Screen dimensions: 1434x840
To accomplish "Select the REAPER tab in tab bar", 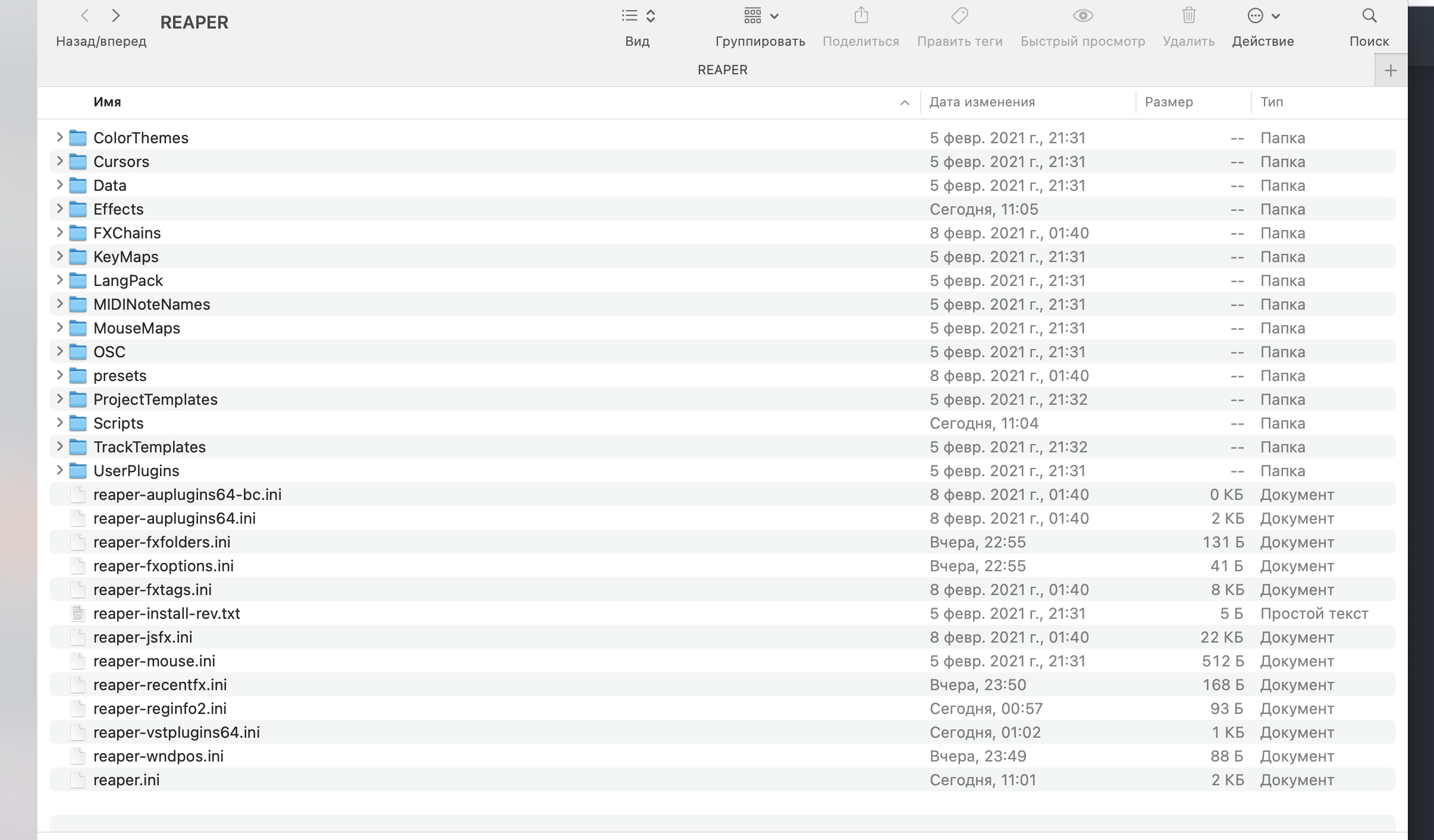I will (722, 70).
